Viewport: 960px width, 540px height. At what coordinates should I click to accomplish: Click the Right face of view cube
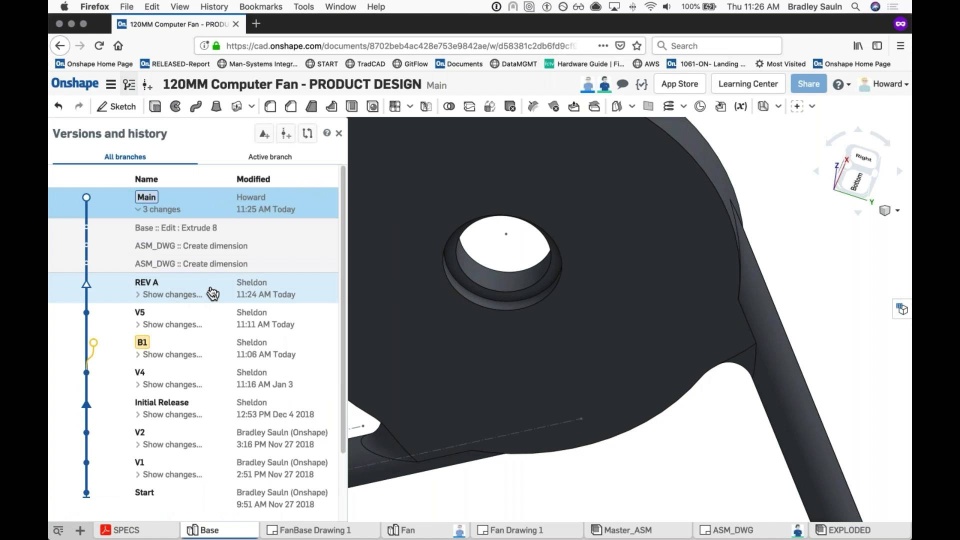(863, 158)
